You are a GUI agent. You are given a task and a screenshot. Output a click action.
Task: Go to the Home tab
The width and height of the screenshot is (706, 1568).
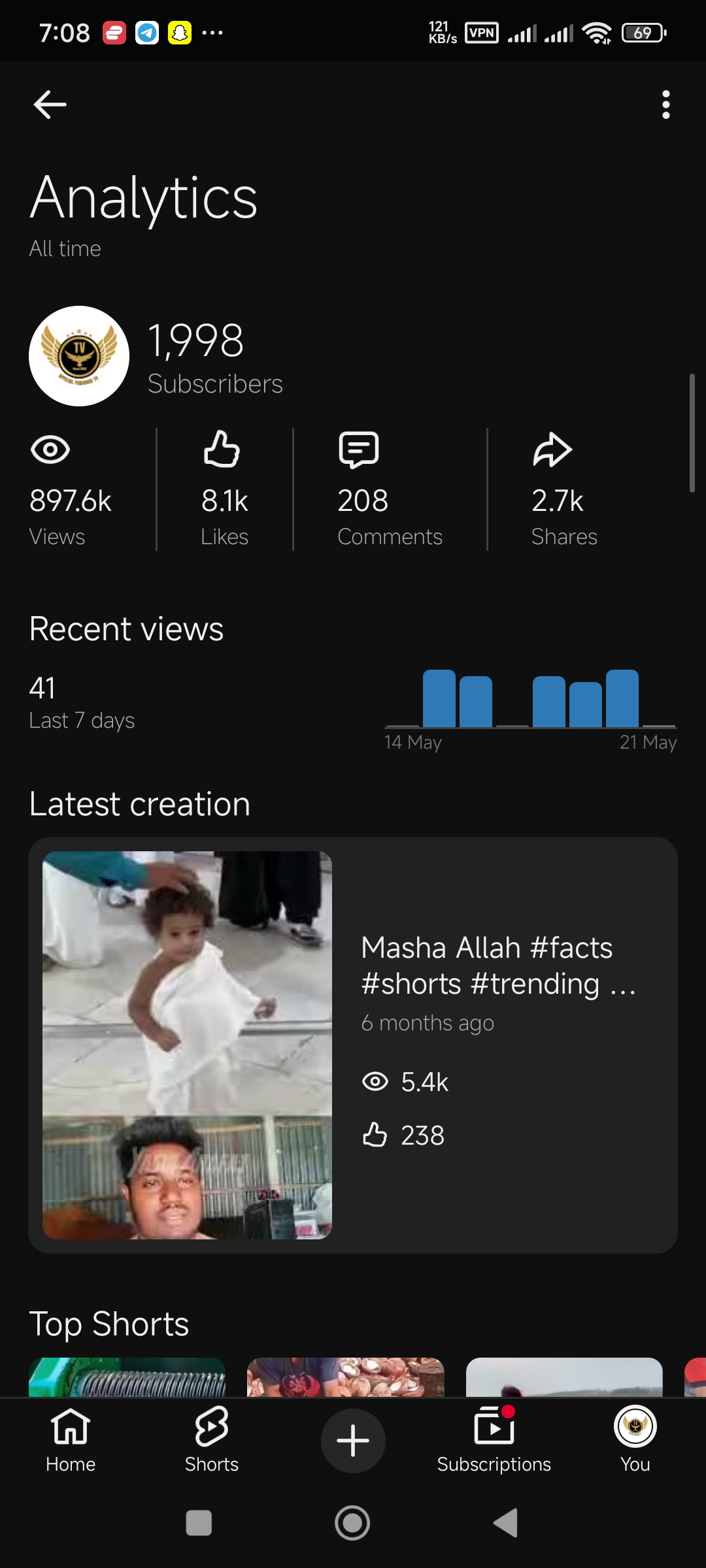pos(71,1440)
